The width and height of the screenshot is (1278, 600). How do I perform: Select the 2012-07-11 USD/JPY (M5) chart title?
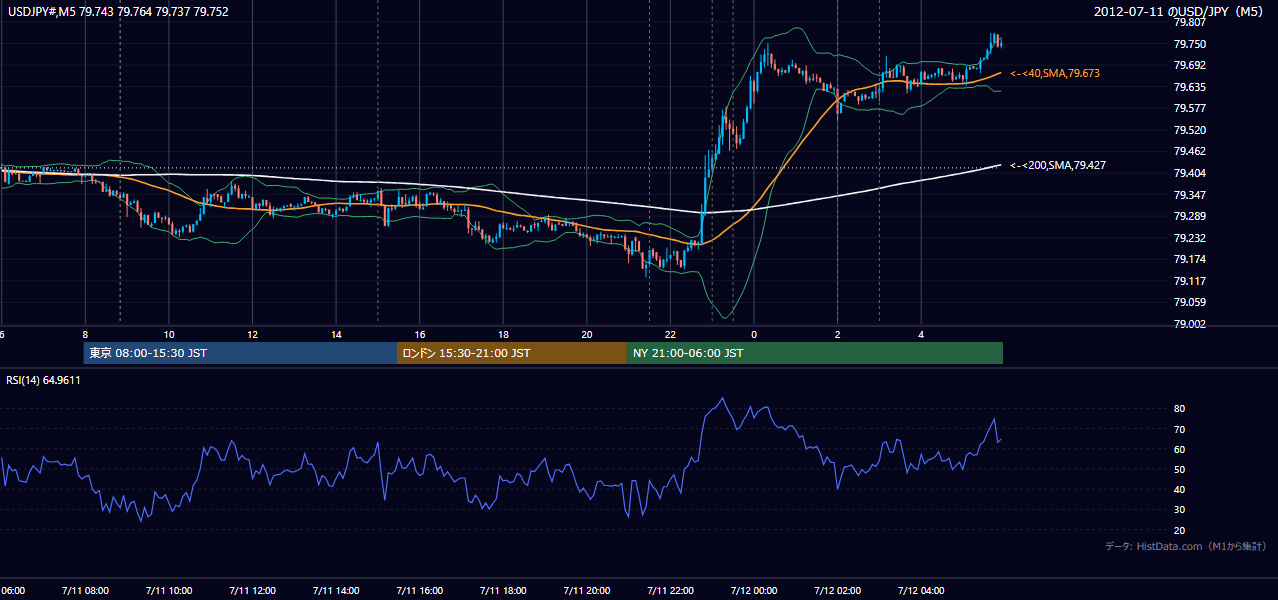[1181, 12]
